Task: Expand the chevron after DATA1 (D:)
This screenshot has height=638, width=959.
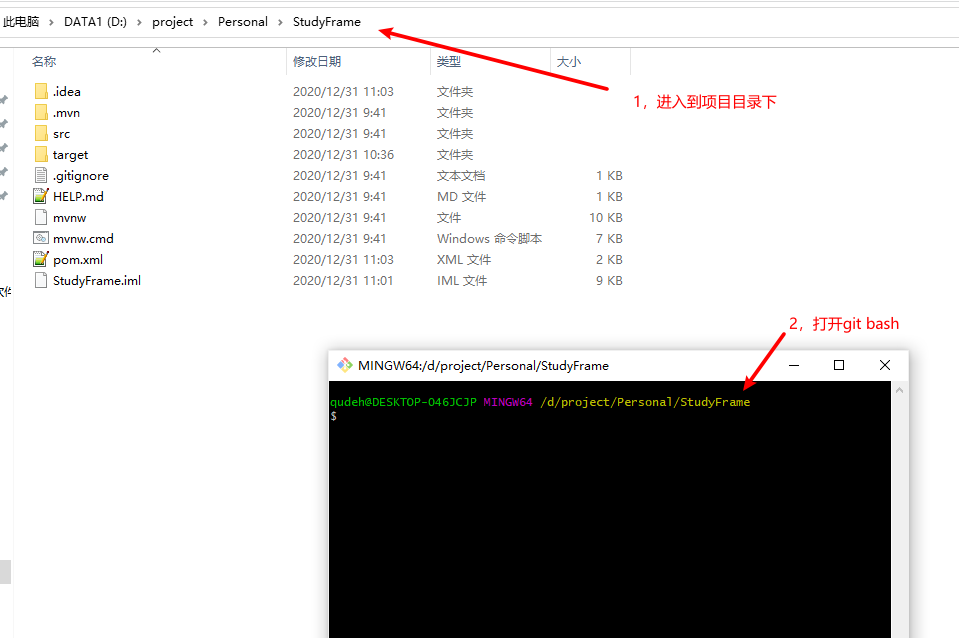Action: coord(139,23)
